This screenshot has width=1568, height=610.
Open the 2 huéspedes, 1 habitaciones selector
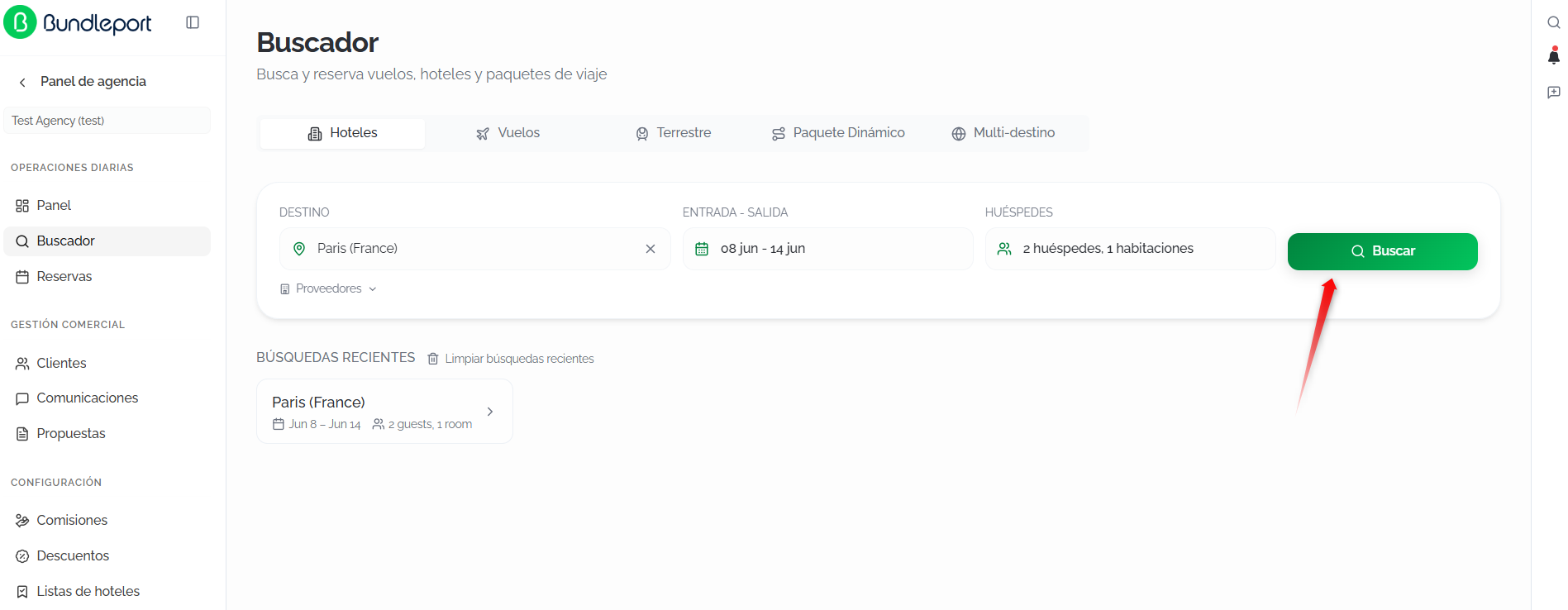click(x=1130, y=249)
